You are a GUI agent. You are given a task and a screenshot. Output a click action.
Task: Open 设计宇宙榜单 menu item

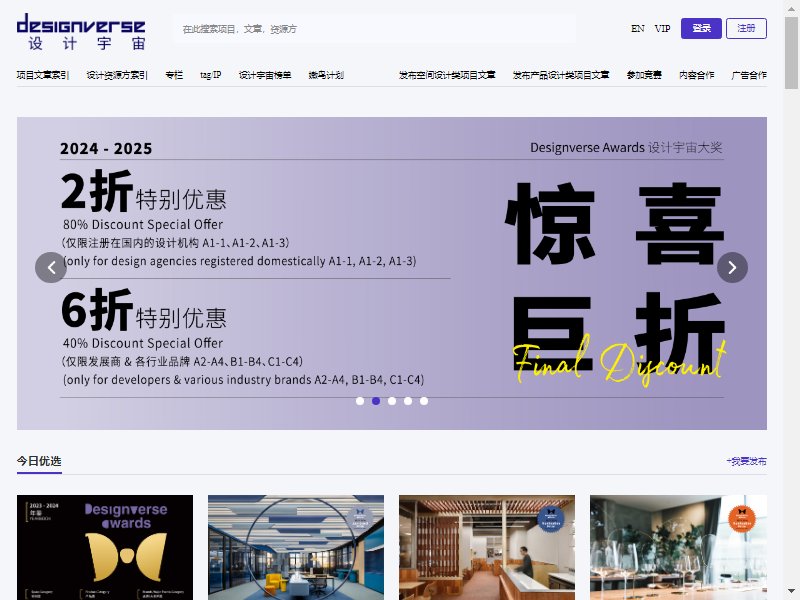[x=265, y=75]
